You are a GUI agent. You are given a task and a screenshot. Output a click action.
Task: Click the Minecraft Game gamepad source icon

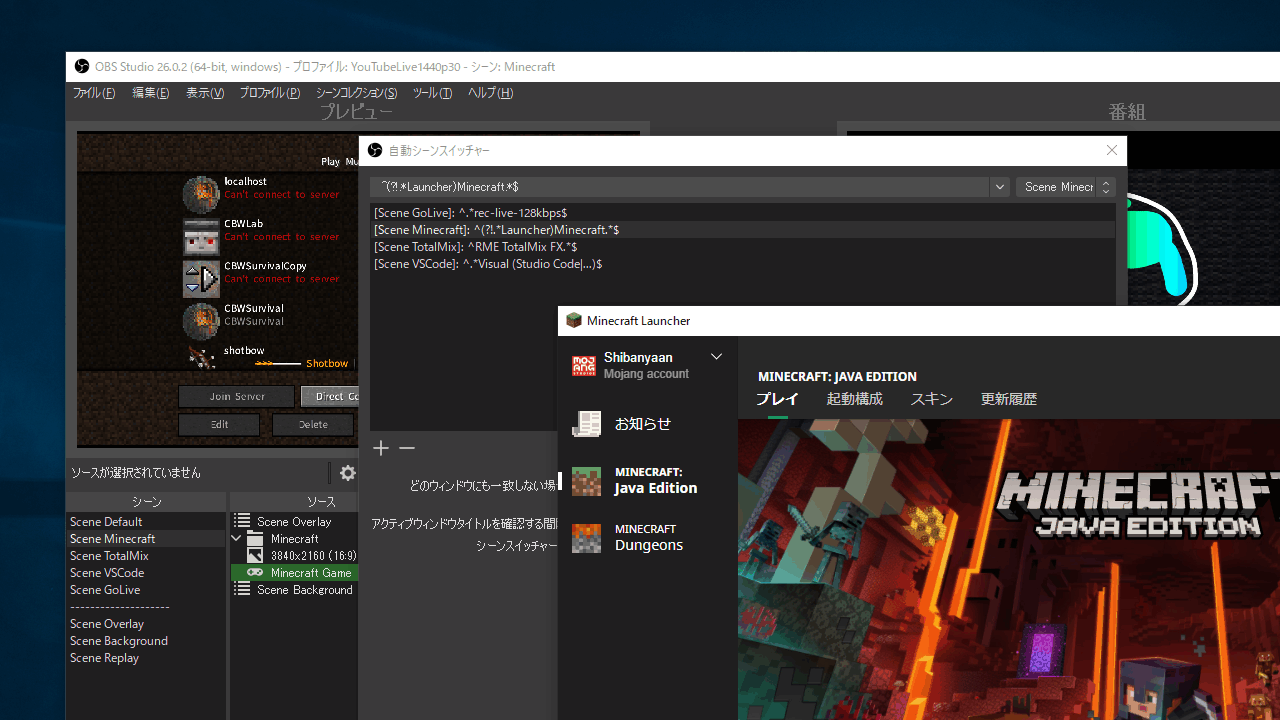pos(255,573)
